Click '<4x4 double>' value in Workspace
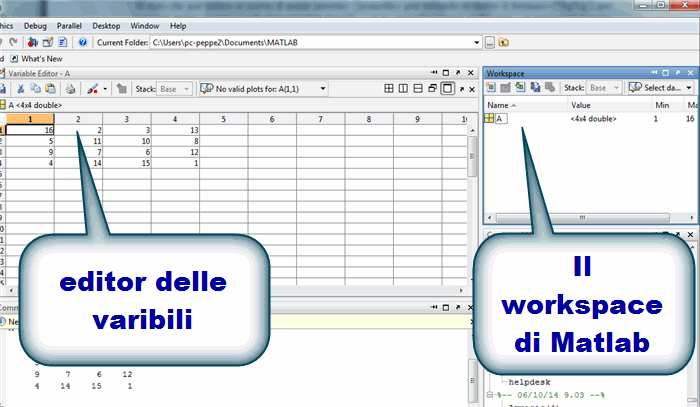The height and width of the screenshot is (407, 700). point(593,119)
